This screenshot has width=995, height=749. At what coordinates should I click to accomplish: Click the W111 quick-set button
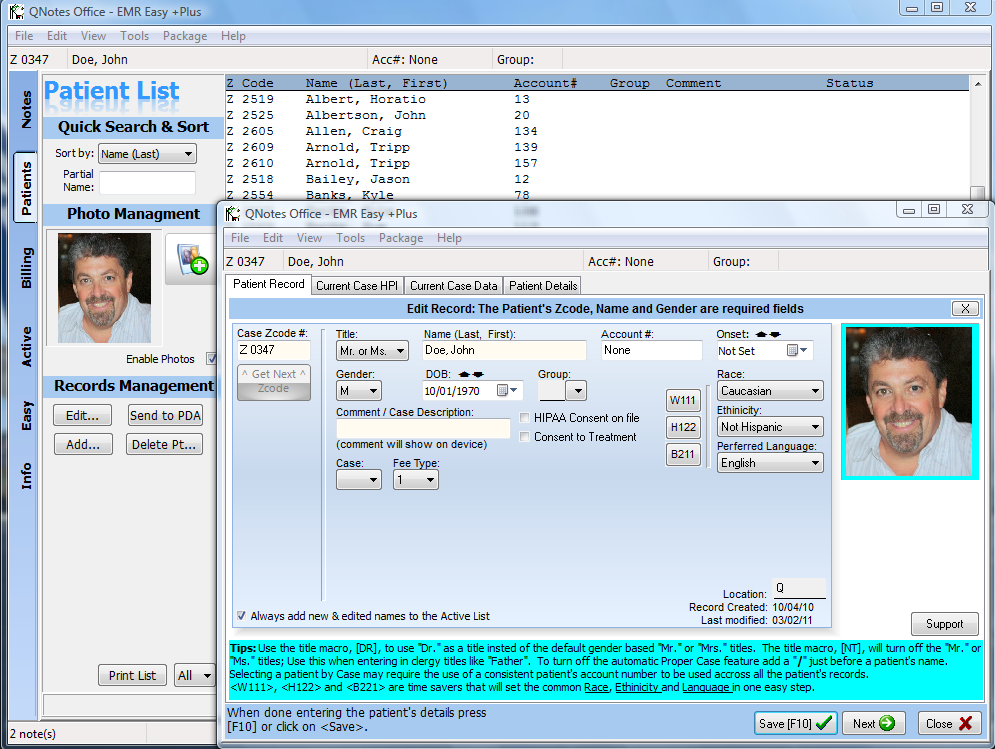pyautogui.click(x=683, y=401)
